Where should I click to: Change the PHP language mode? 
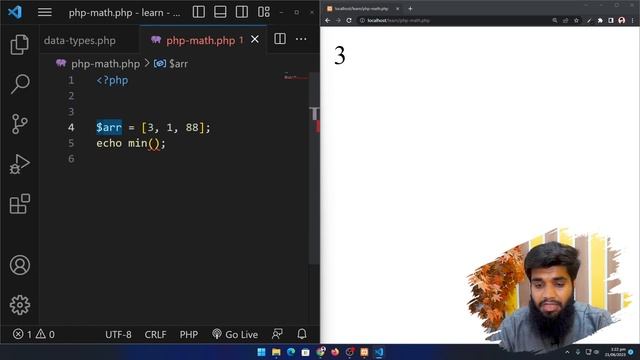pos(189,335)
